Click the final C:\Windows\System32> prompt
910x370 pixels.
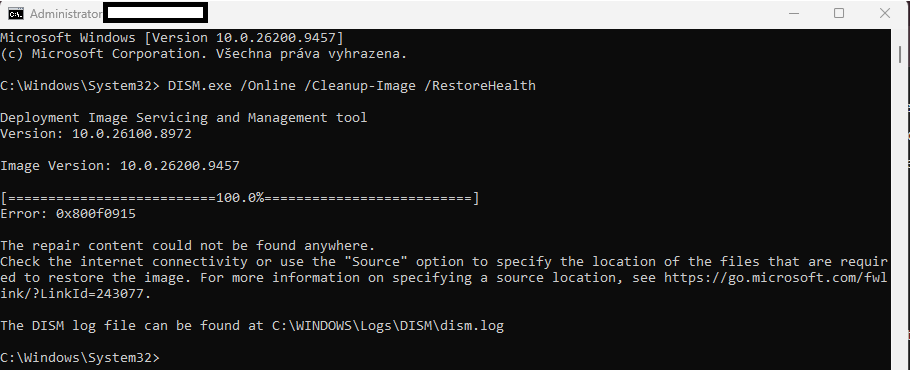tap(80, 358)
